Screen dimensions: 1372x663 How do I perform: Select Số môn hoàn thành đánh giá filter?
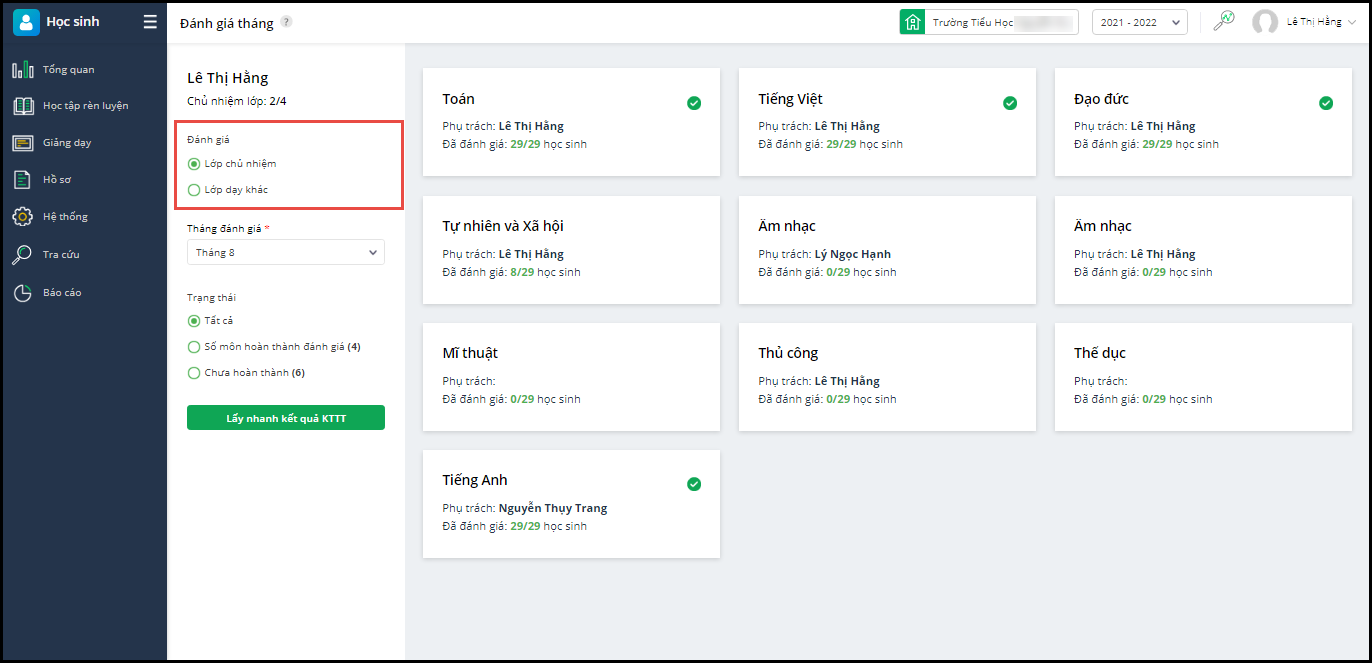pyautogui.click(x=194, y=347)
